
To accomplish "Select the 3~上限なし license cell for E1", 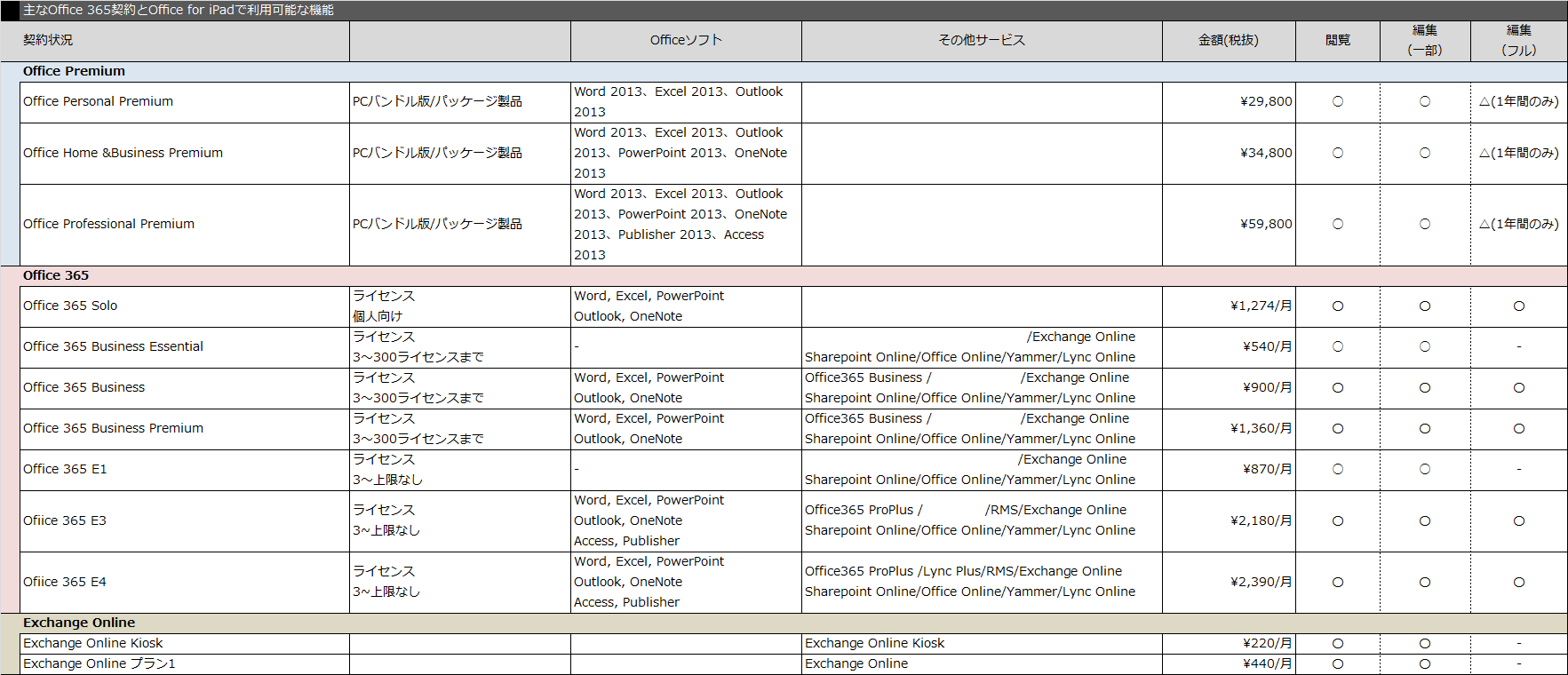I will (460, 470).
